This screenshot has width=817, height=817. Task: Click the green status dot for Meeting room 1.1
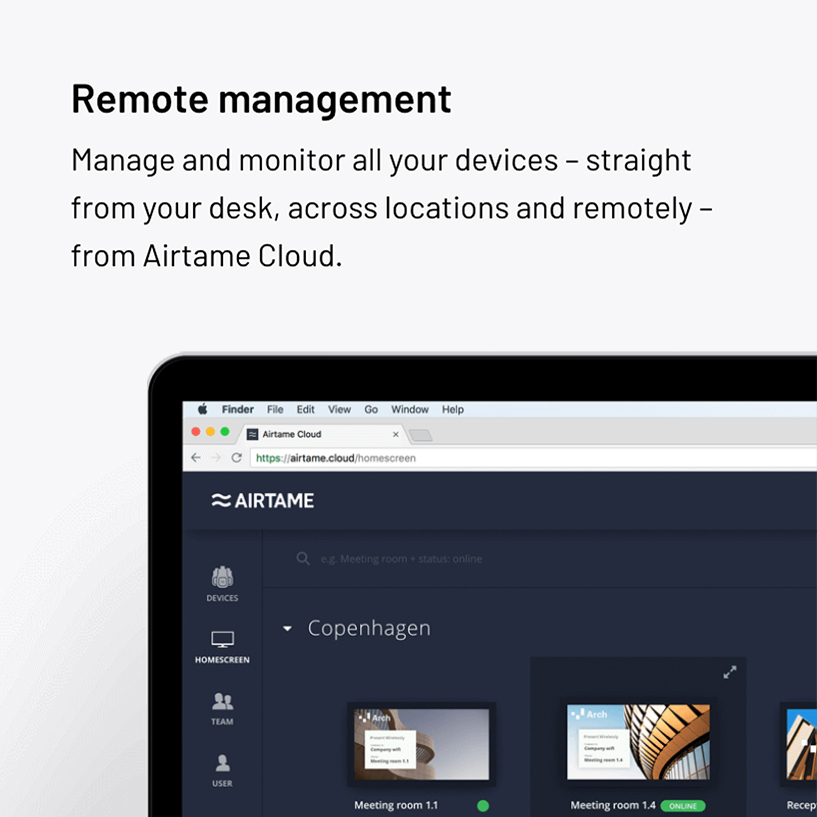(483, 805)
